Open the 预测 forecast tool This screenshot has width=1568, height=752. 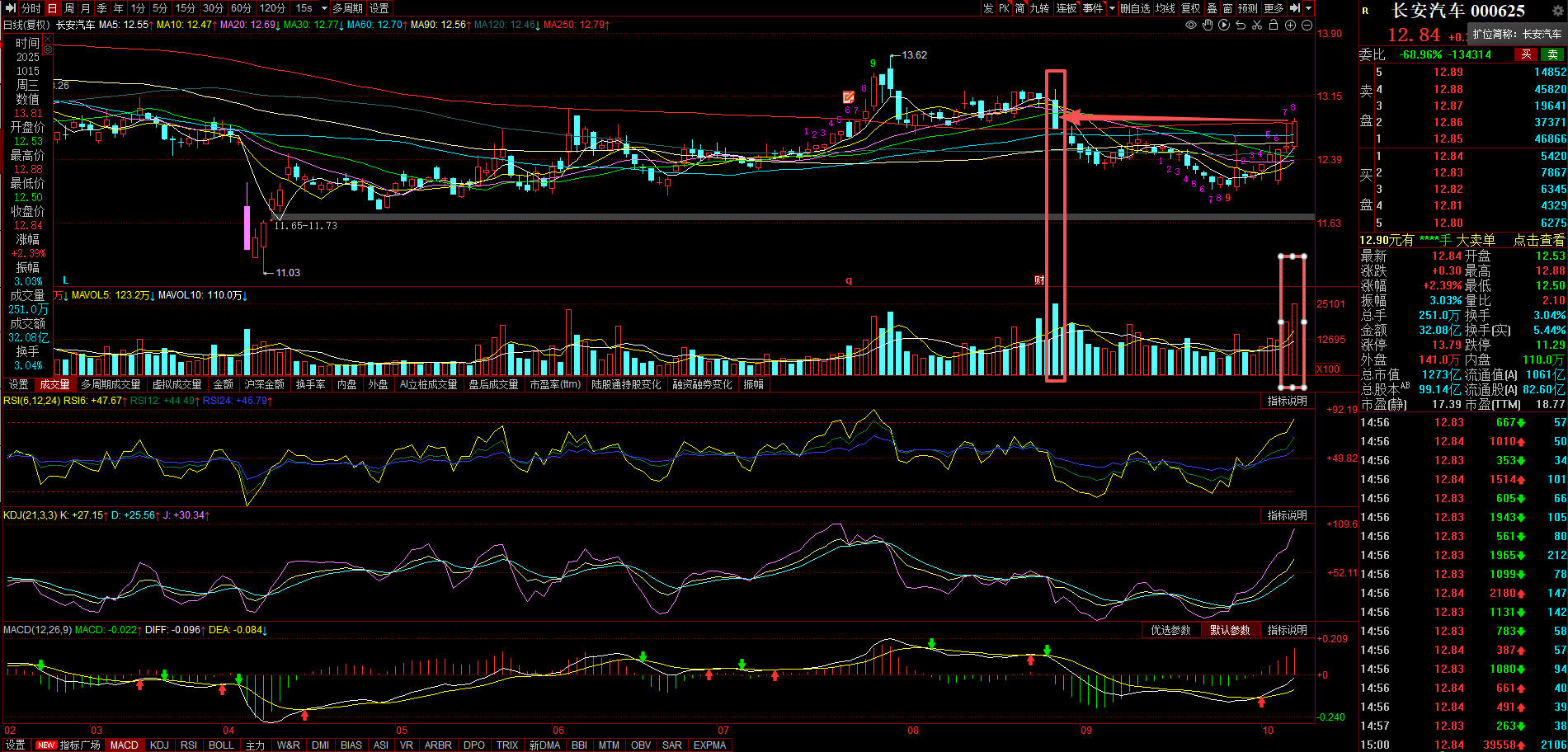point(1248,8)
